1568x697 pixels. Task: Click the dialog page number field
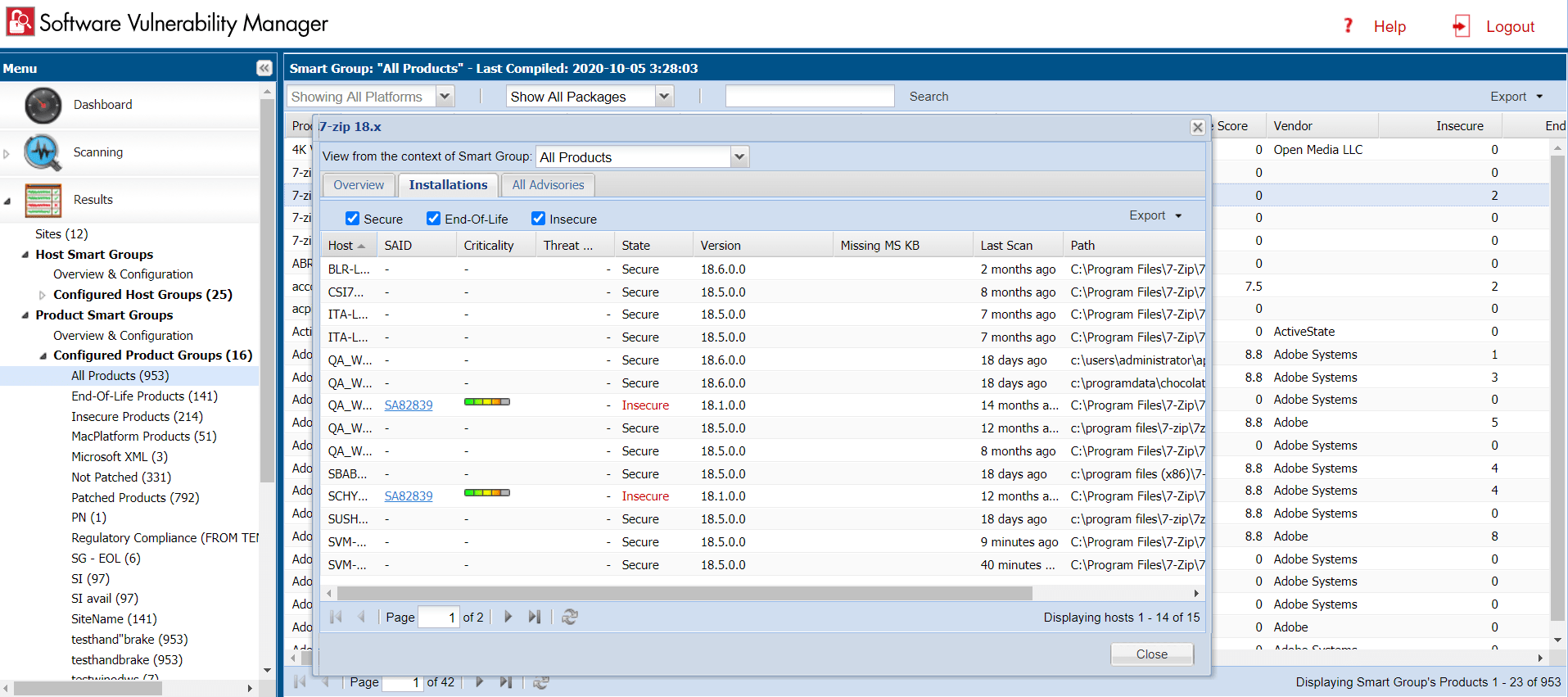[438, 617]
